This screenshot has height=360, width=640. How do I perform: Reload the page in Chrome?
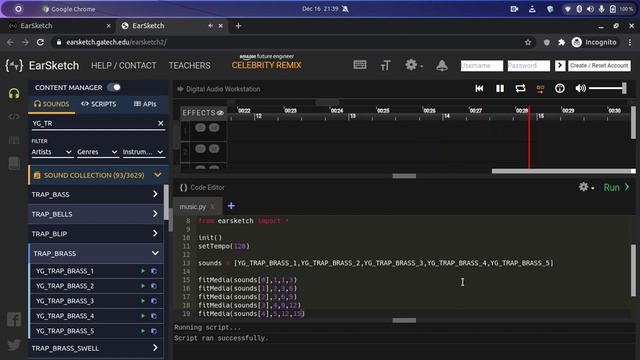40,42
